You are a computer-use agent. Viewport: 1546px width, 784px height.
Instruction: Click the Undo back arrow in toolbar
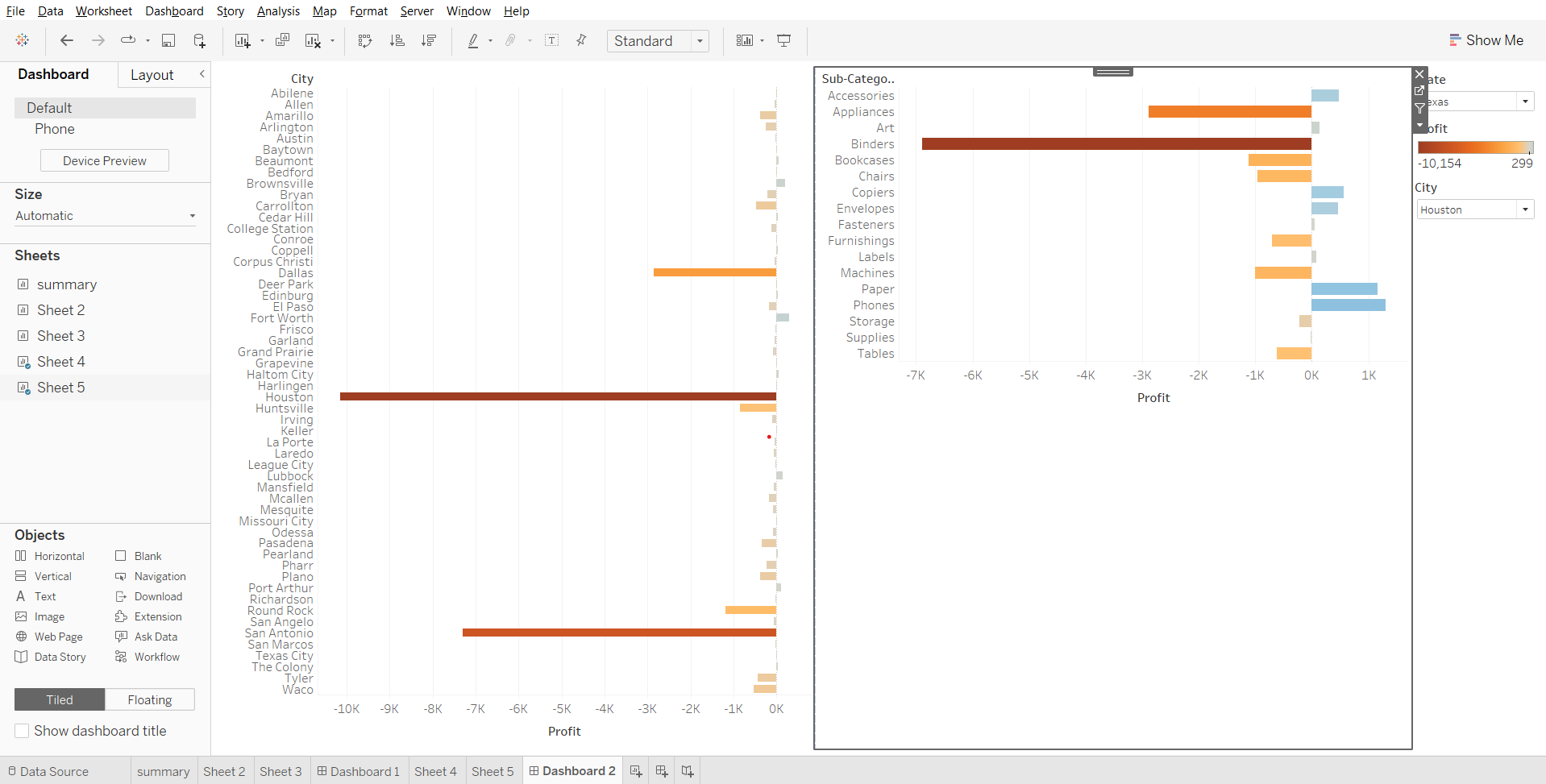67,40
